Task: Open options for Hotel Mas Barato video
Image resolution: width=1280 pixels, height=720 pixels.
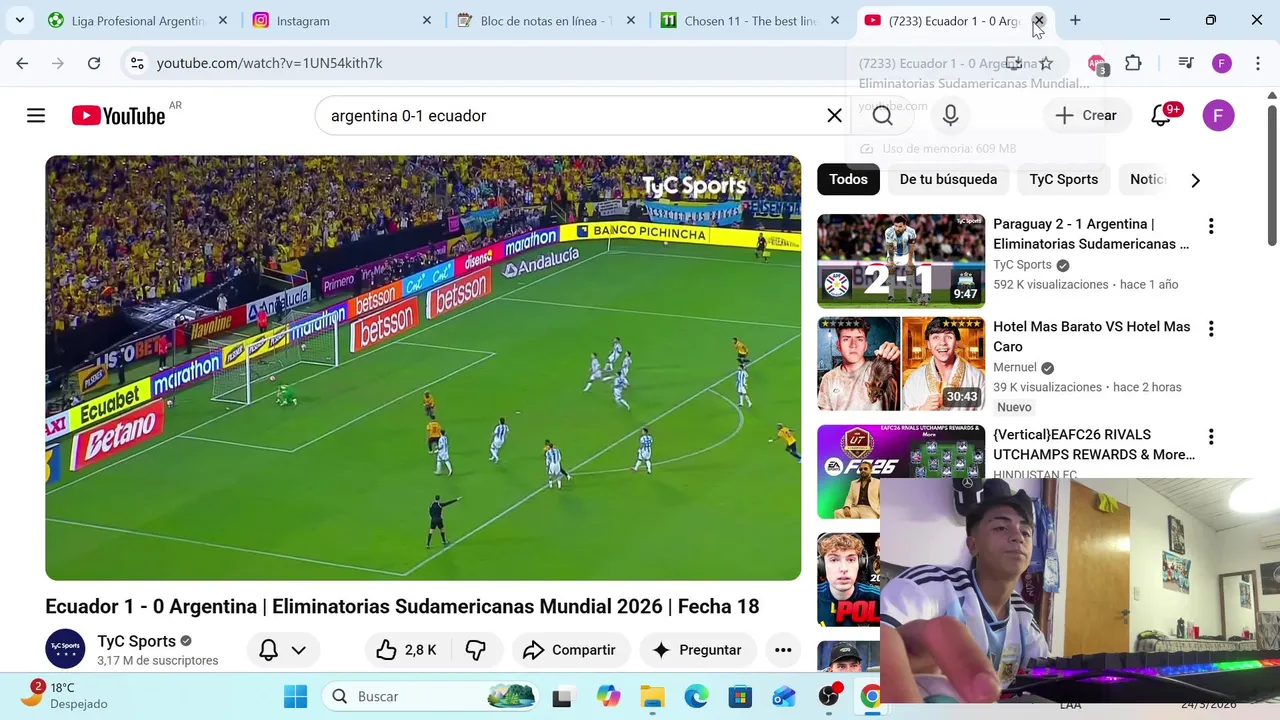Action: [x=1211, y=329]
